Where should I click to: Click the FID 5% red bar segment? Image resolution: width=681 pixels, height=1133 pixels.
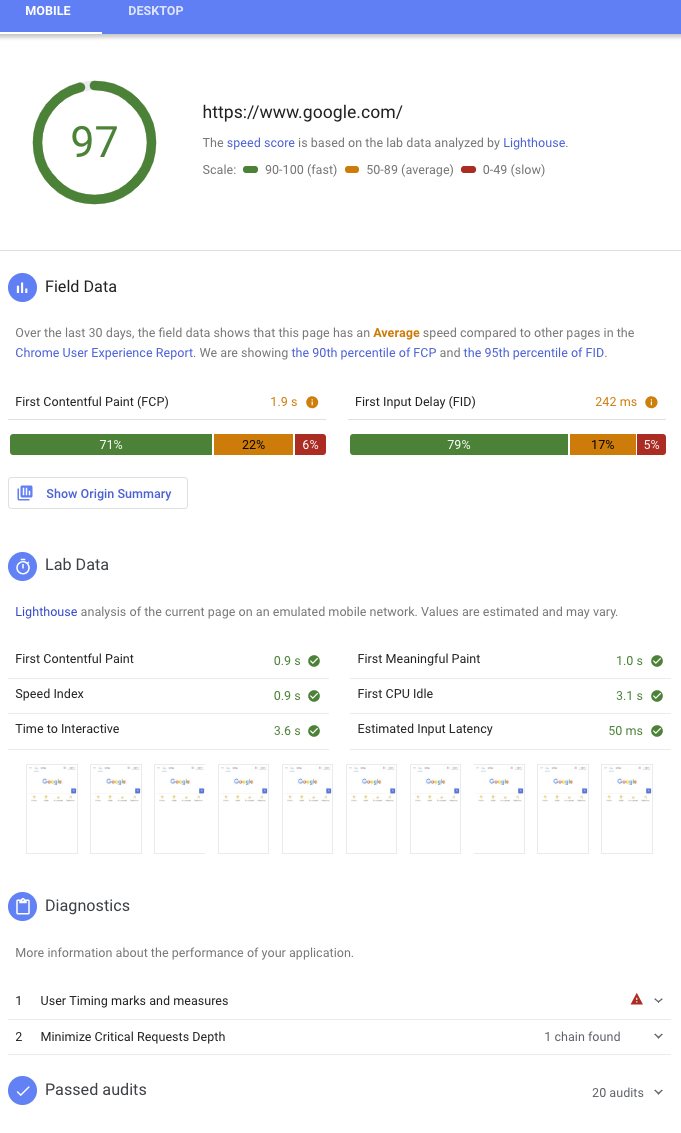[651, 444]
